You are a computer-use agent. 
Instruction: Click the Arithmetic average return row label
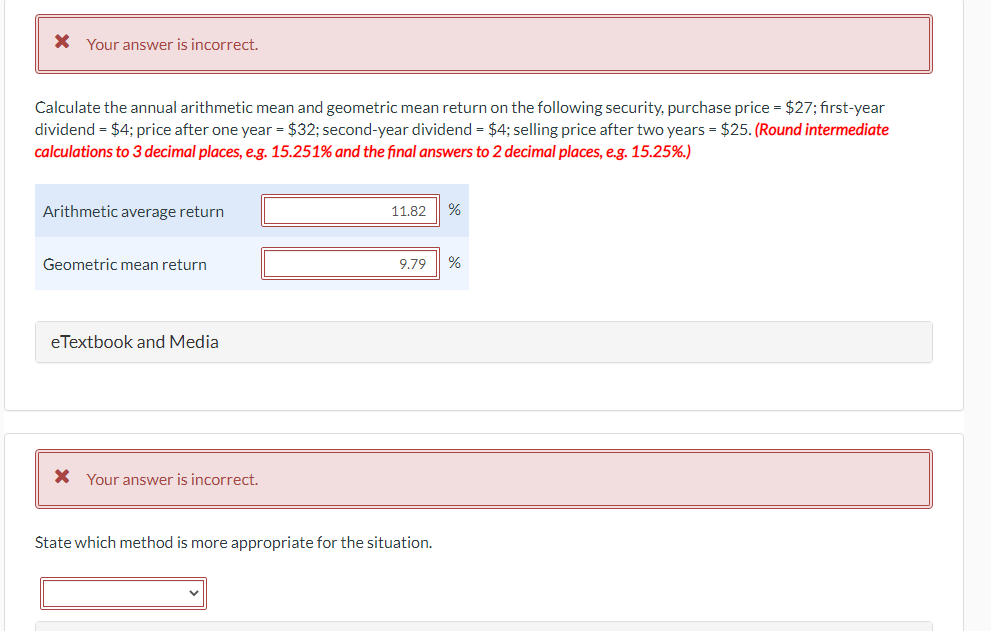(132, 211)
